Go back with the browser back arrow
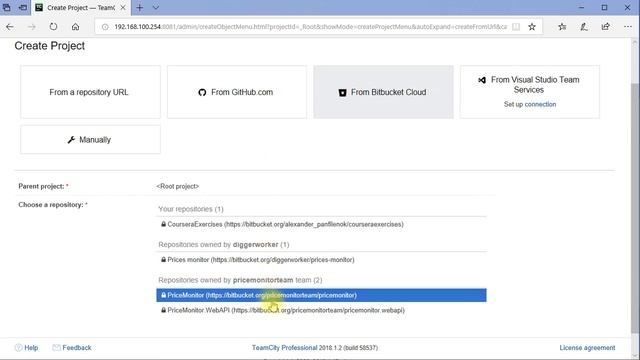This screenshot has height=360, width=640. (10, 27)
